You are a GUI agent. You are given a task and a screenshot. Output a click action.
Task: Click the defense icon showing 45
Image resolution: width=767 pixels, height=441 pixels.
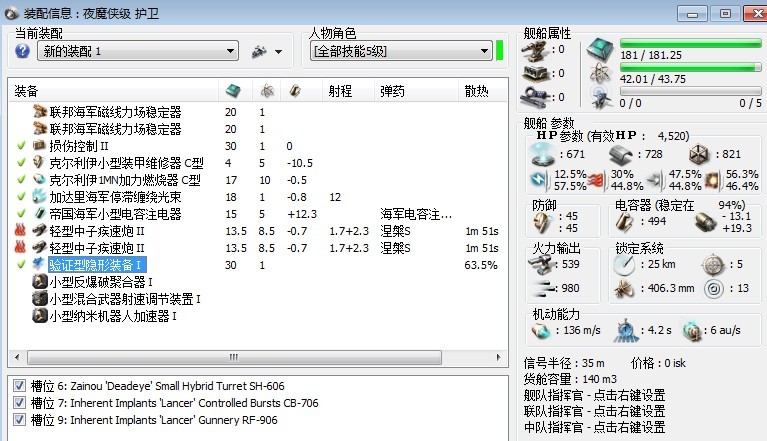[541, 222]
